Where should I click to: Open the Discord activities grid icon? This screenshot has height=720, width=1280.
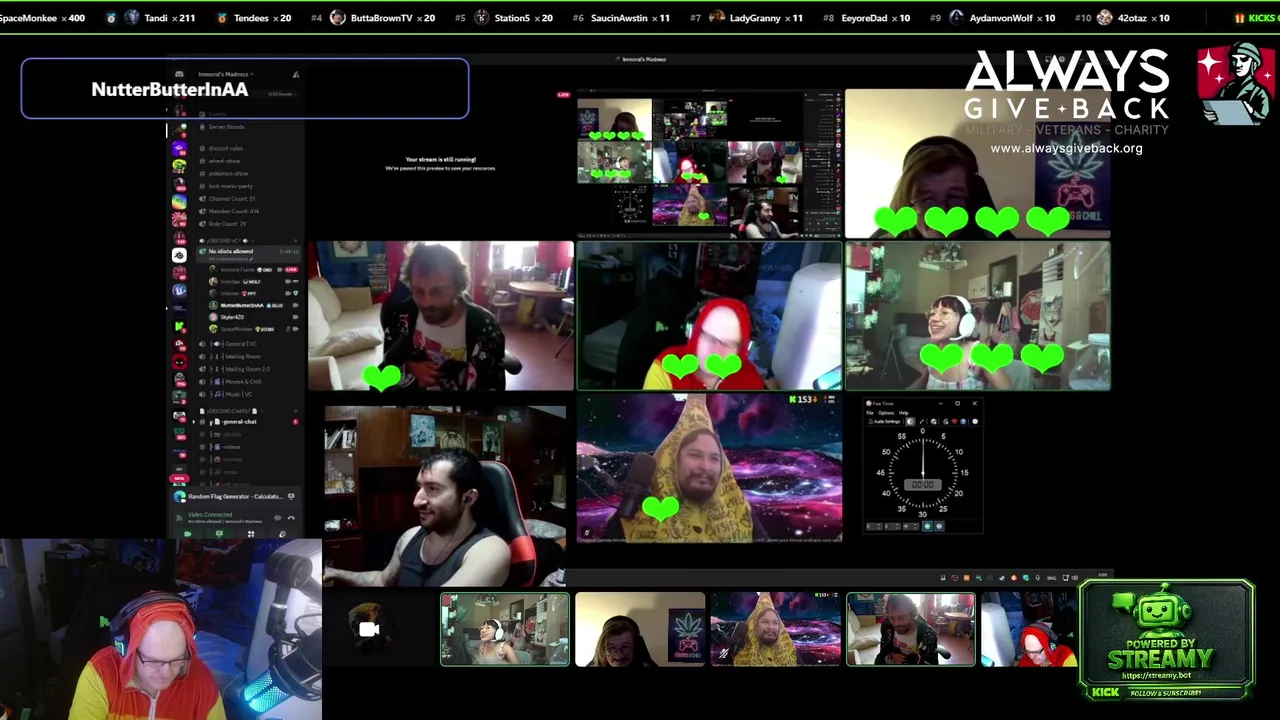[x=251, y=534]
